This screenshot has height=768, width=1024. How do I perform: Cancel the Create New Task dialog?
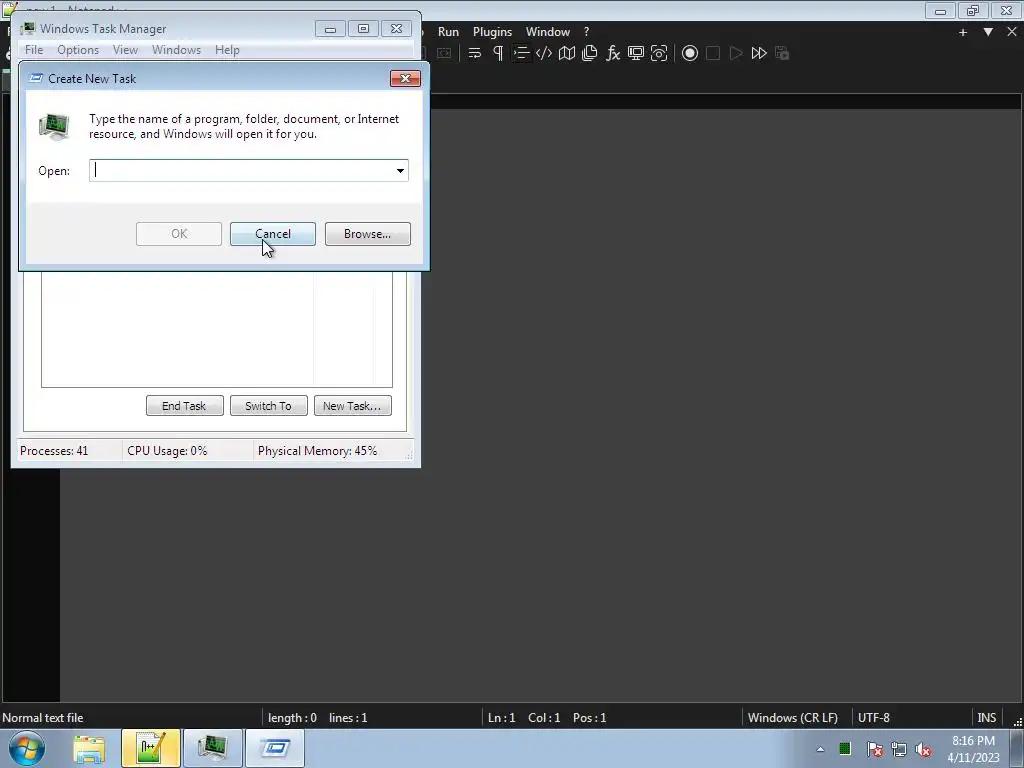coord(272,234)
